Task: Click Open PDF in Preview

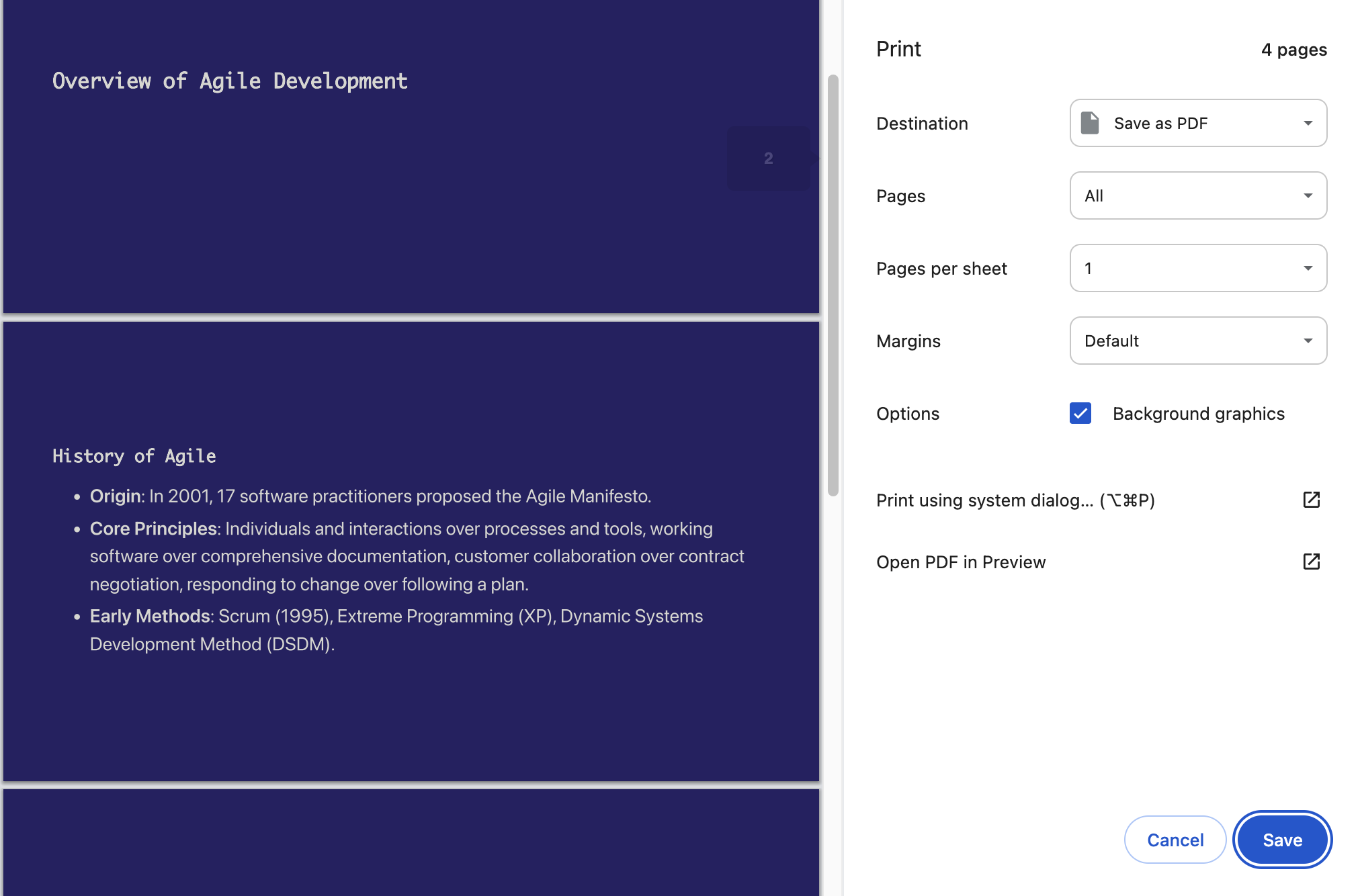Action: click(961, 562)
